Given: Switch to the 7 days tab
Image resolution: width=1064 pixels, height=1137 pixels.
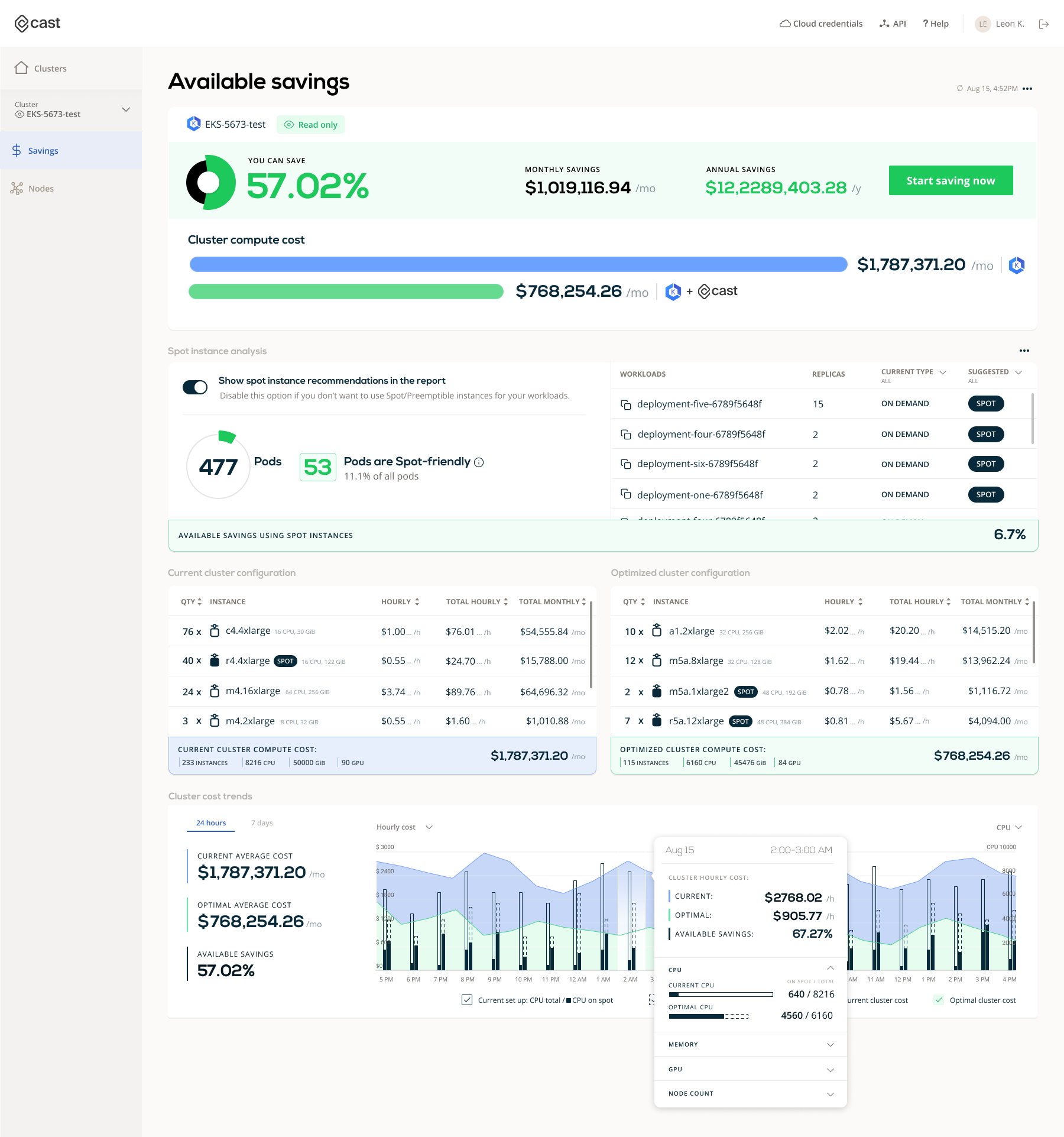Looking at the screenshot, I should coord(261,822).
